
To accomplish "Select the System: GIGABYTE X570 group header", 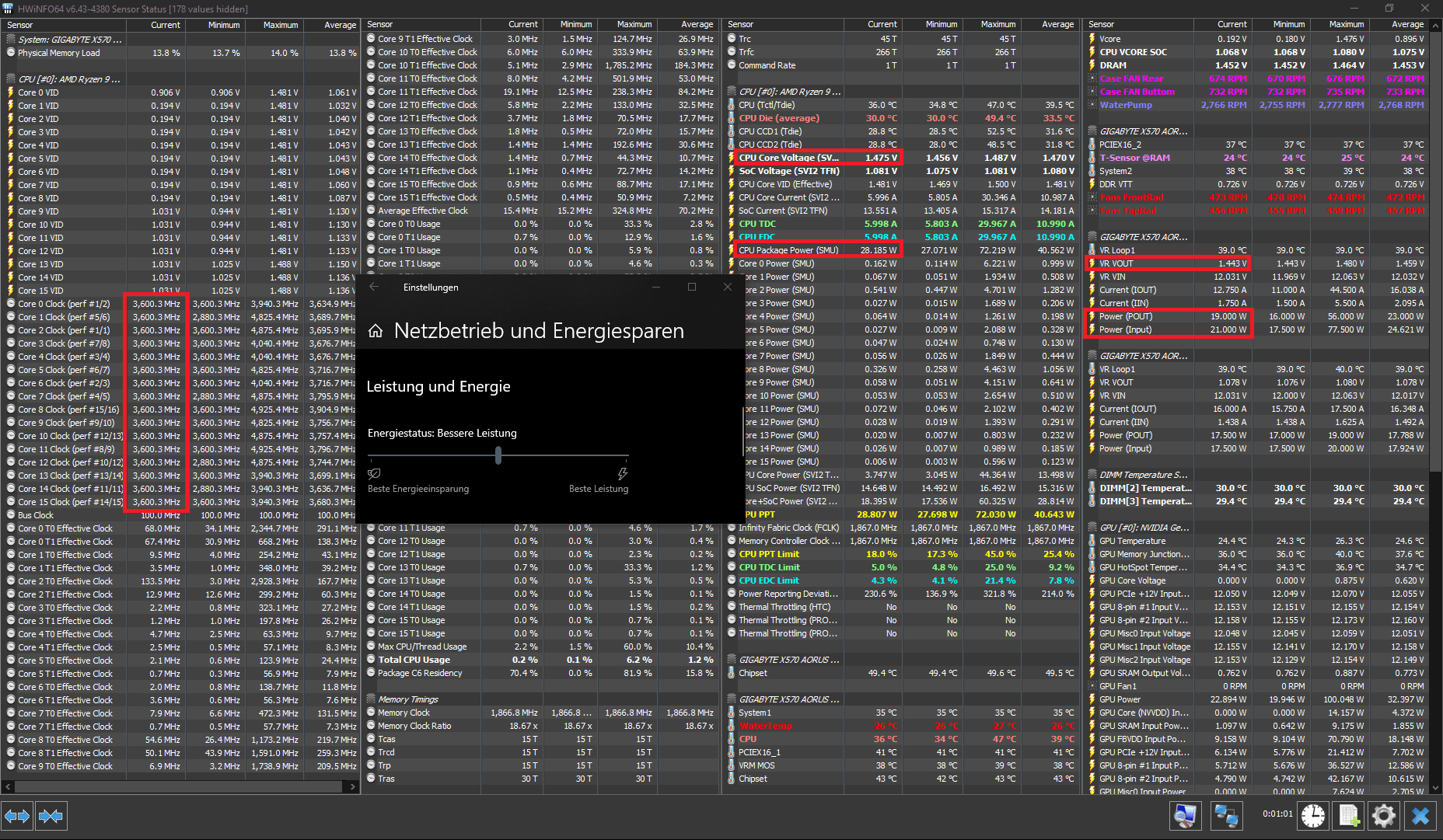I will (180, 39).
